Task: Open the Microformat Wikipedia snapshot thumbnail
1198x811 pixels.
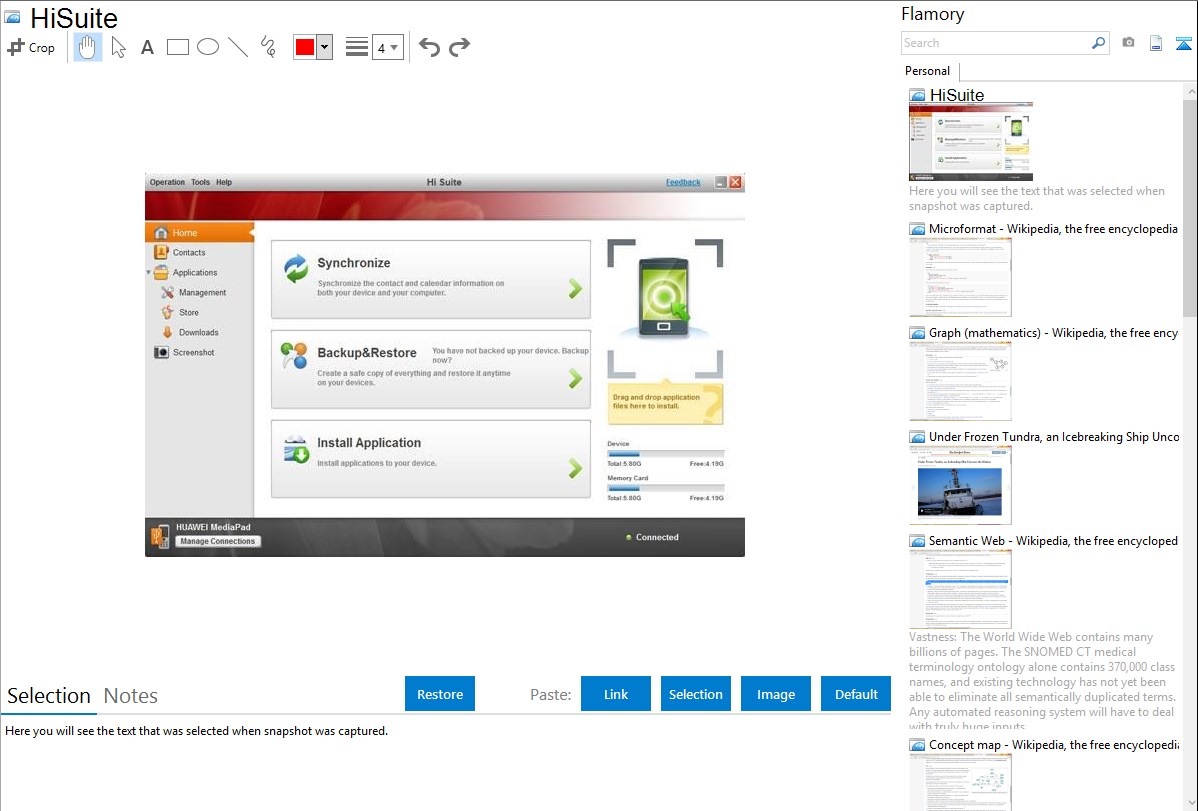Action: coord(960,277)
